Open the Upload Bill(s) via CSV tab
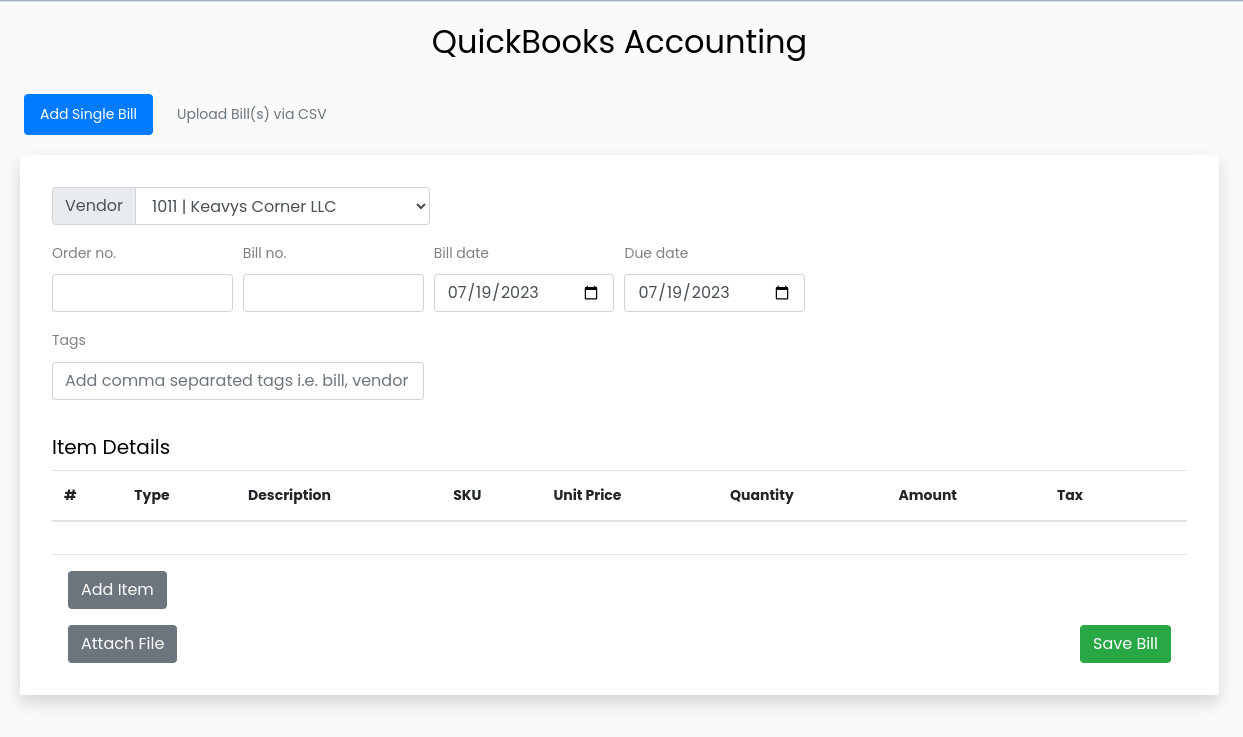 251,114
